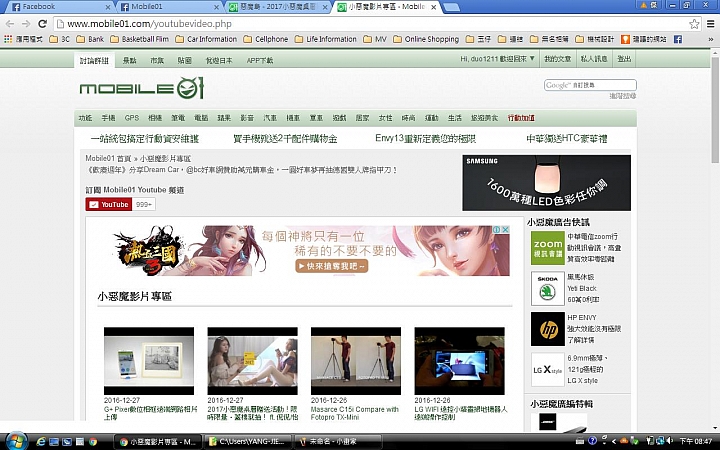Open a new browser tab
Viewport: 720px width, 450px height.
click(x=452, y=7)
